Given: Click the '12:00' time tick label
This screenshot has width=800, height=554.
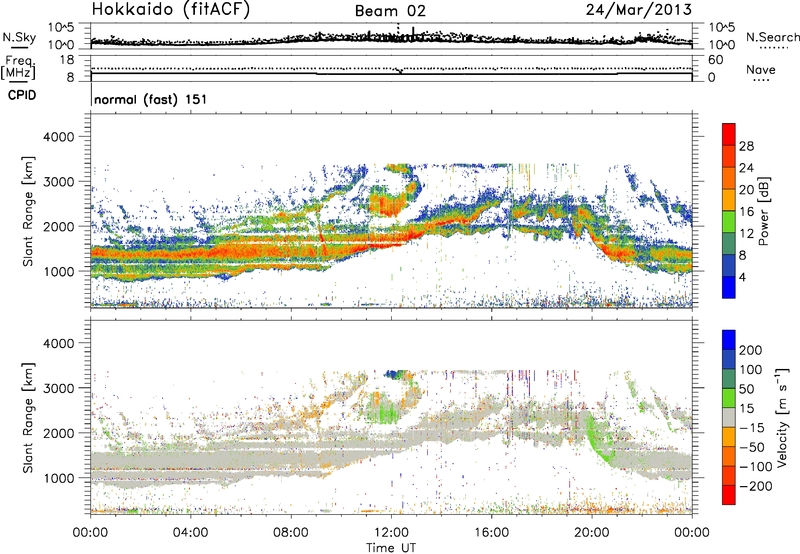Looking at the screenshot, I should [x=391, y=533].
